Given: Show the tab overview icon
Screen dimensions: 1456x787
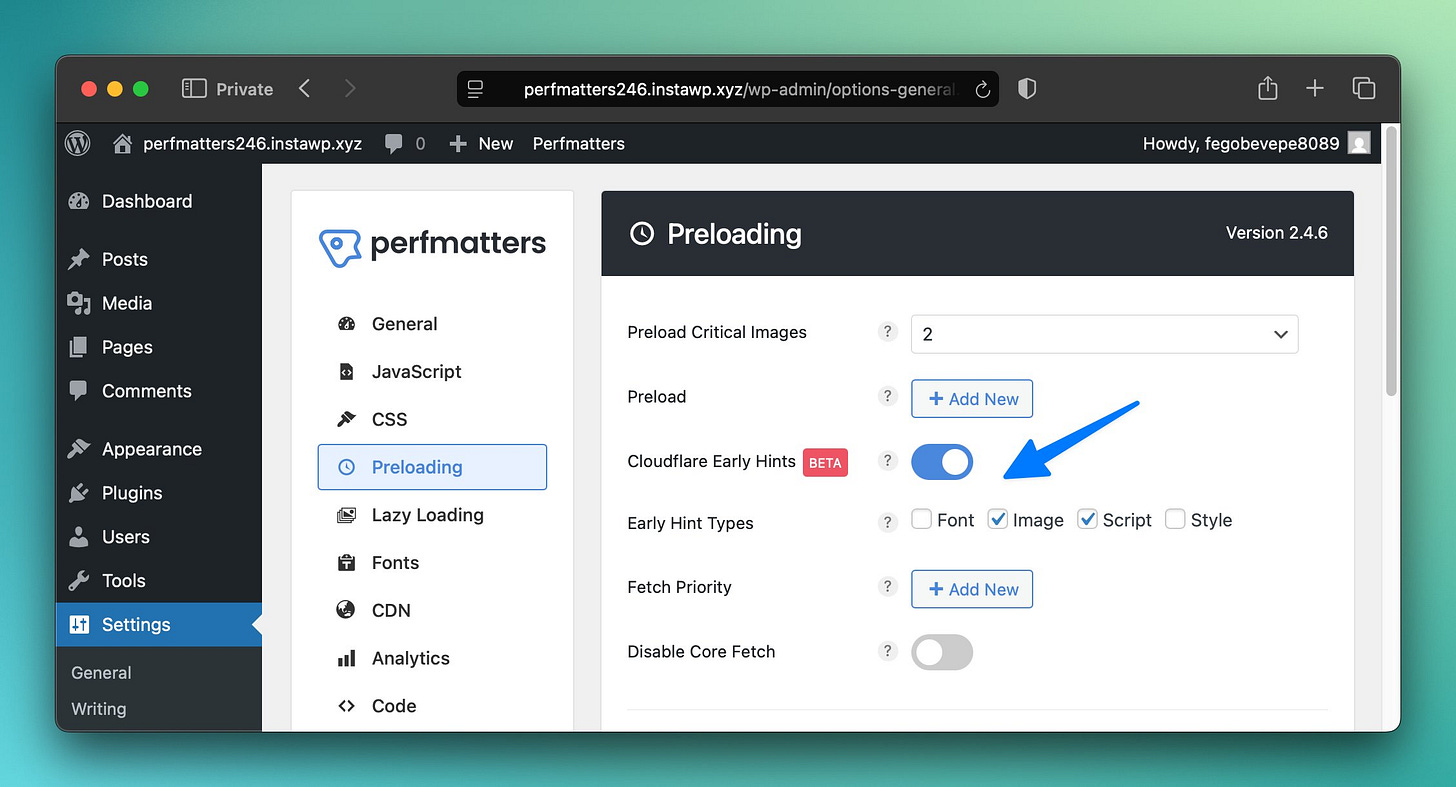Looking at the screenshot, I should click(1364, 88).
